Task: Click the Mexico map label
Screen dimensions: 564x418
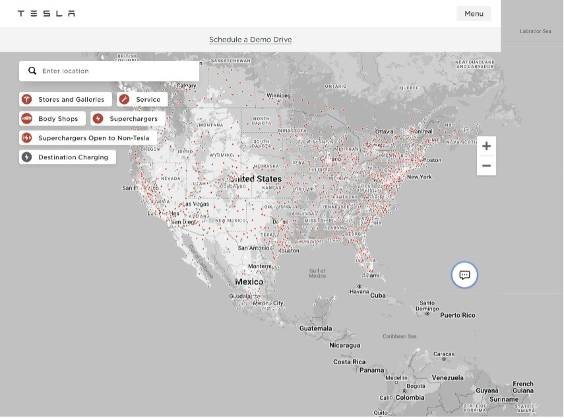Action: tap(249, 282)
